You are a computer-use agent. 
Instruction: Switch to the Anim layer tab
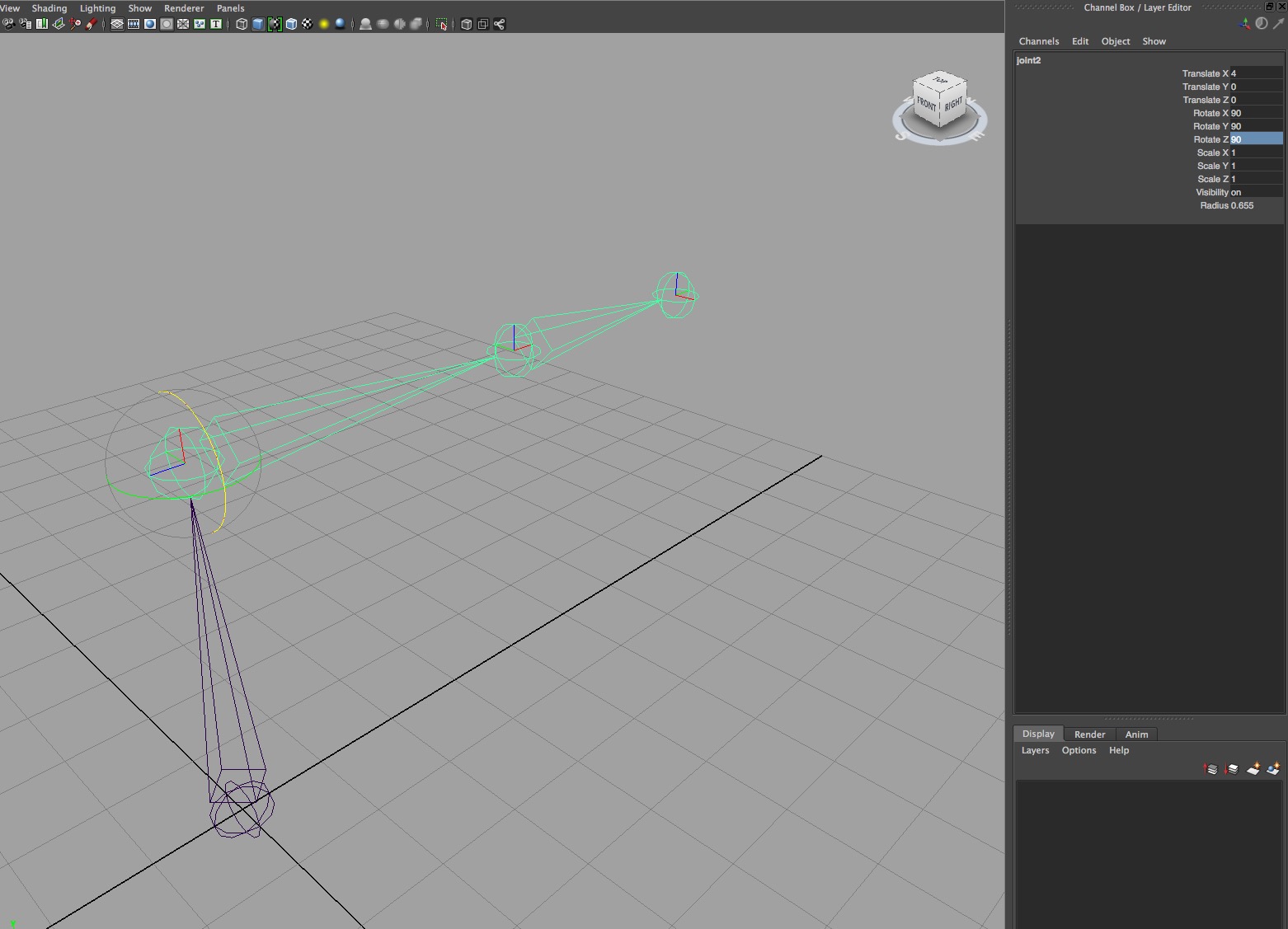(1136, 734)
